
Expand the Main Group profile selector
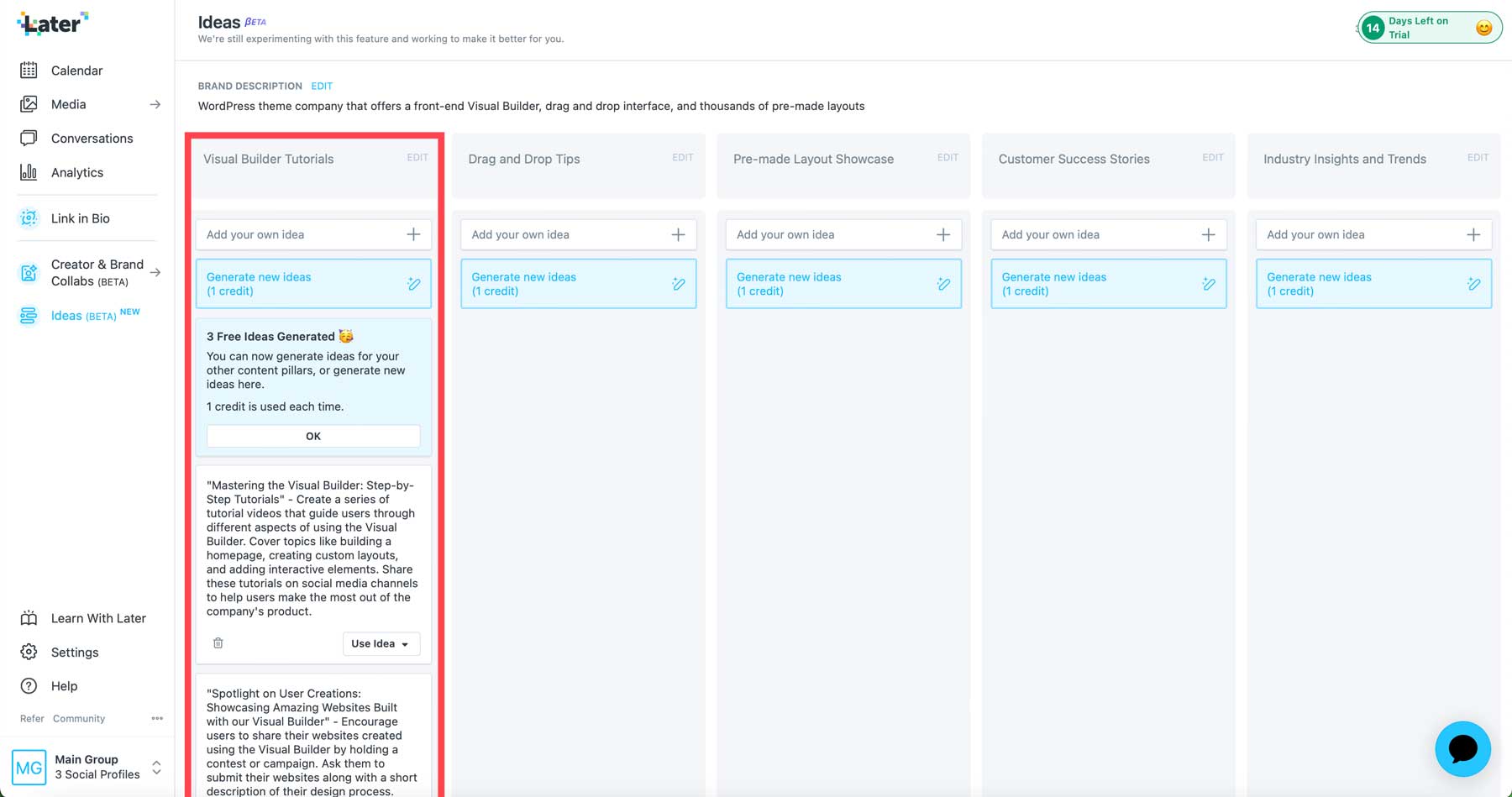tap(156, 767)
